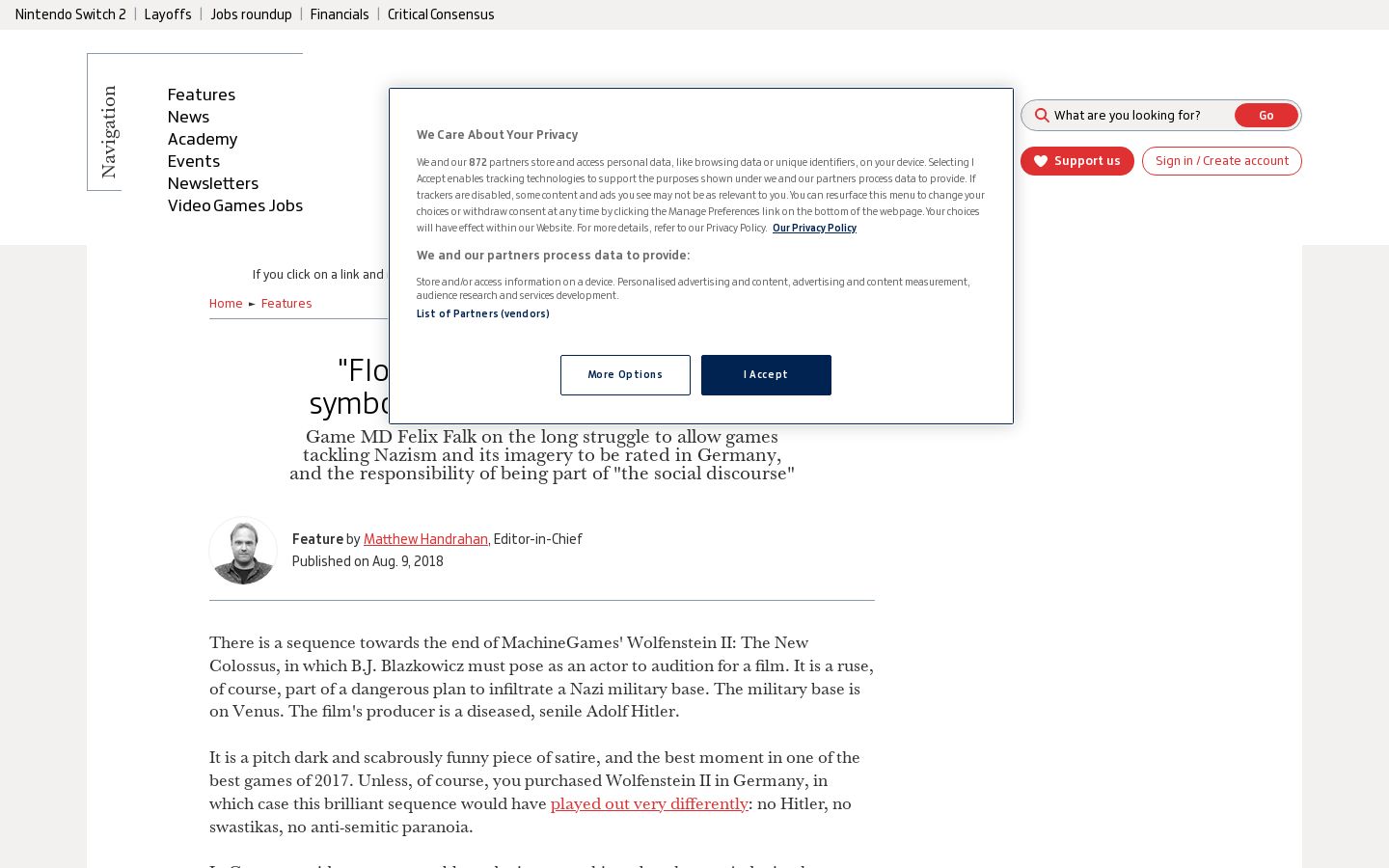This screenshot has width=1389, height=868.
Task: Open More Options in privacy dialog
Action: pyautogui.click(x=625, y=375)
